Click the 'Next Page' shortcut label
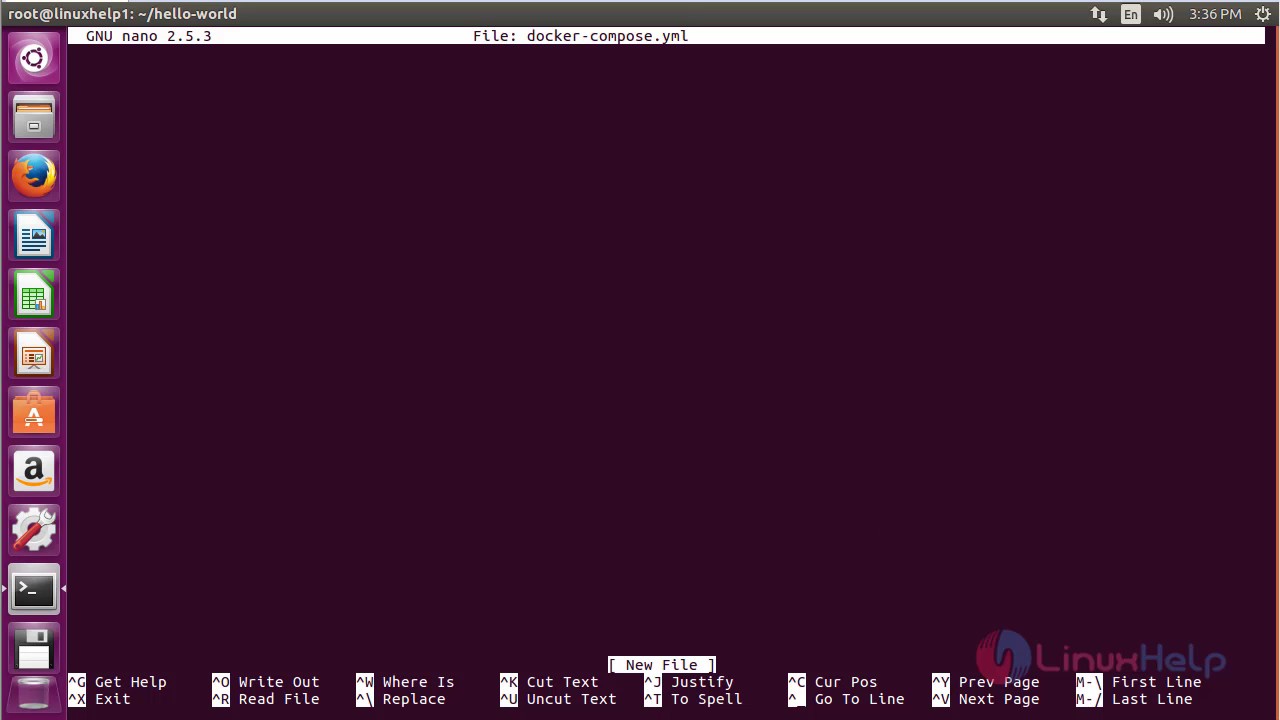 (x=999, y=699)
